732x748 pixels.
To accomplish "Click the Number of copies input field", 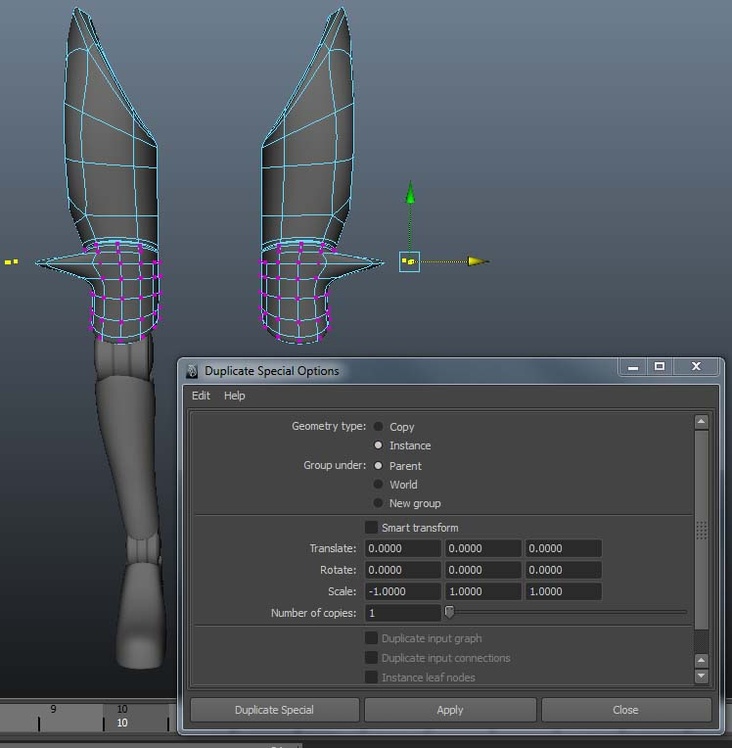I will click(x=402, y=613).
